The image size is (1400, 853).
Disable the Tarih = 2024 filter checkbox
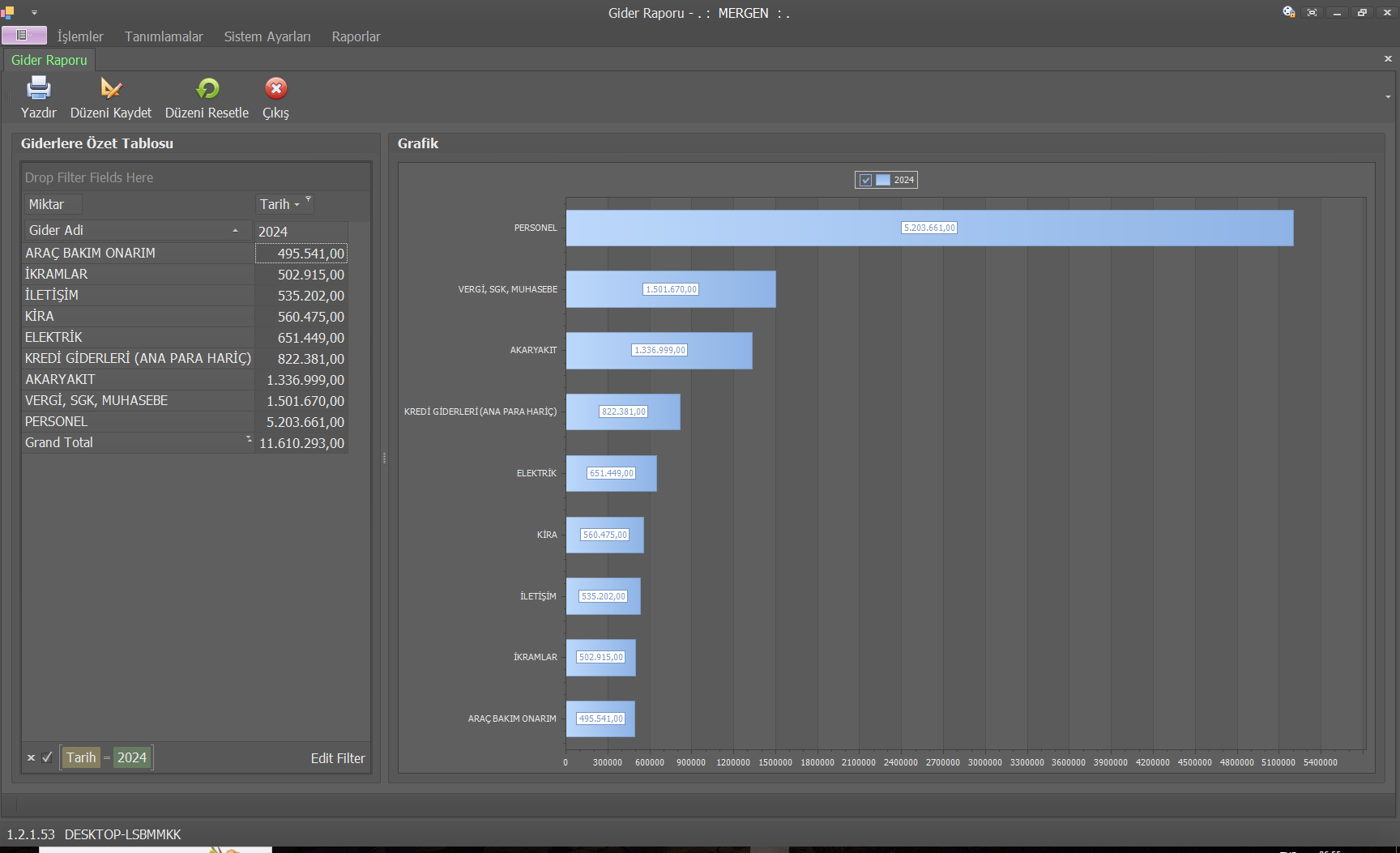pyautogui.click(x=47, y=758)
